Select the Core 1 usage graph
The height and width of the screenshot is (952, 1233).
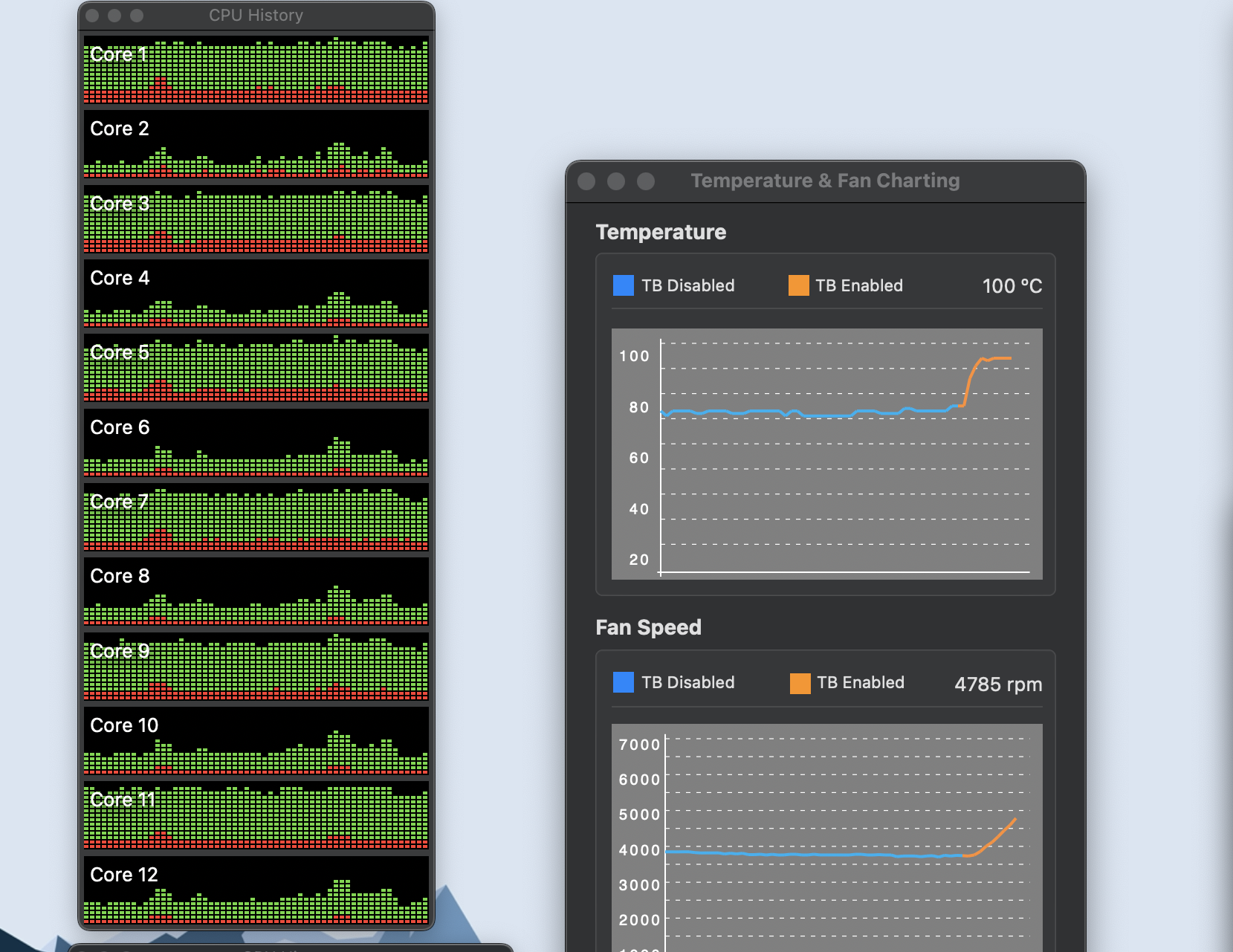pyautogui.click(x=256, y=69)
